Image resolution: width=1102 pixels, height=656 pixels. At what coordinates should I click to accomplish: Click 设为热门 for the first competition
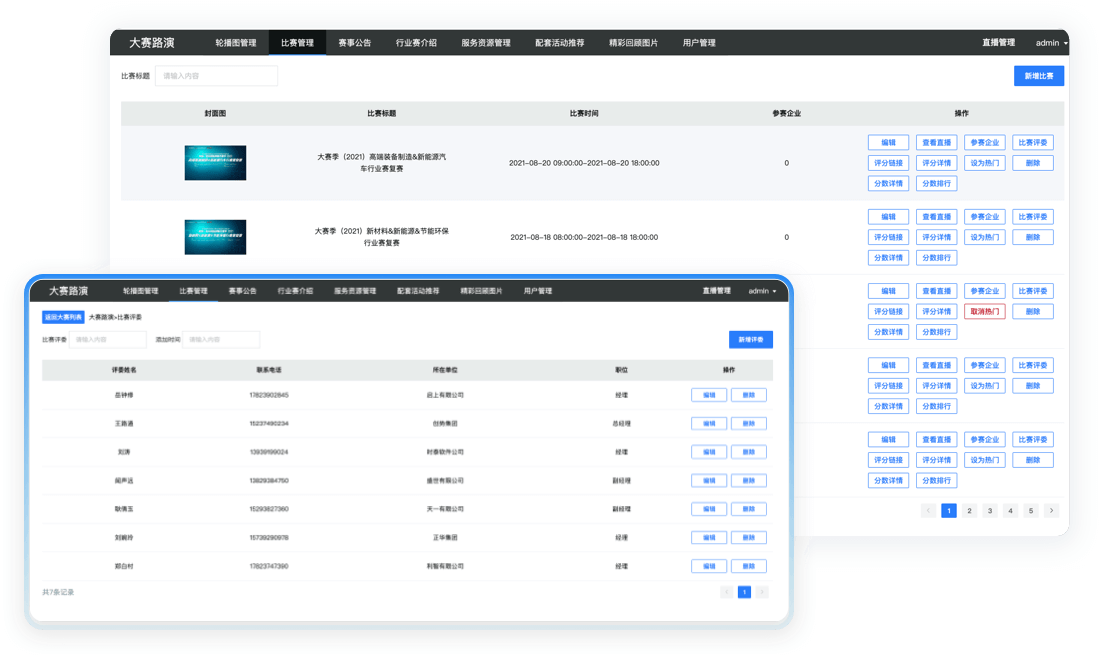click(x=984, y=162)
